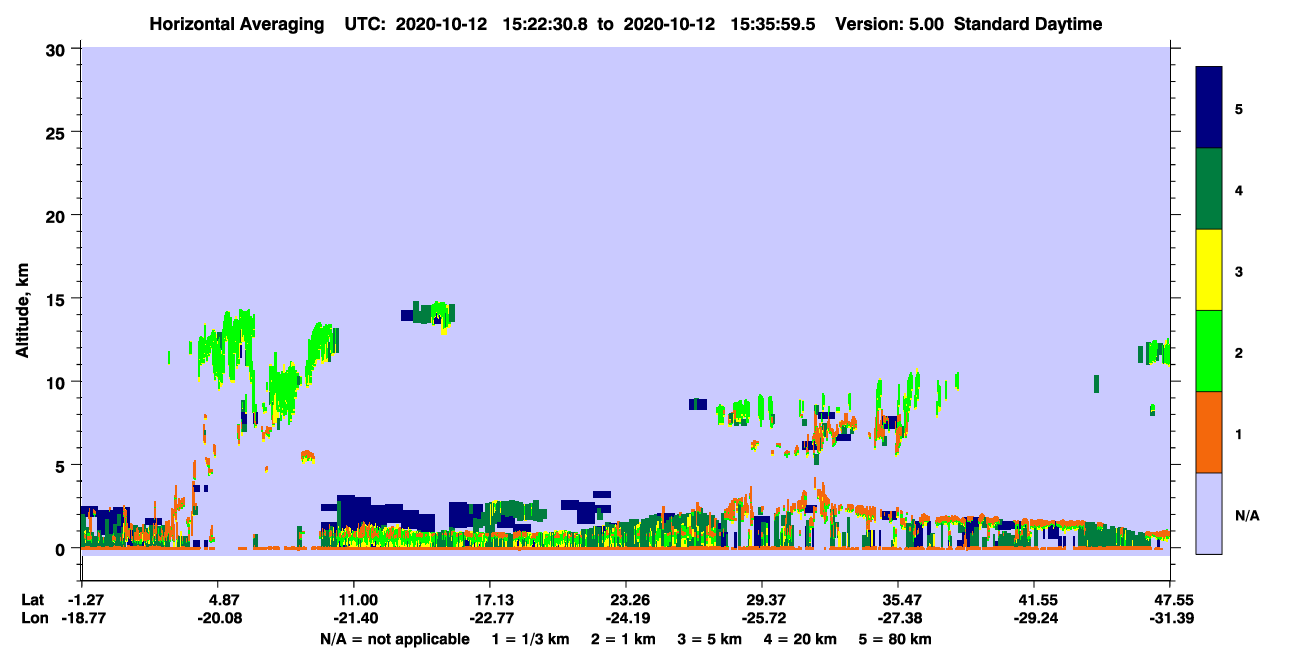1300x667 pixels.
Task: Click the y-axis tick label 30
Action: (x=58, y=49)
